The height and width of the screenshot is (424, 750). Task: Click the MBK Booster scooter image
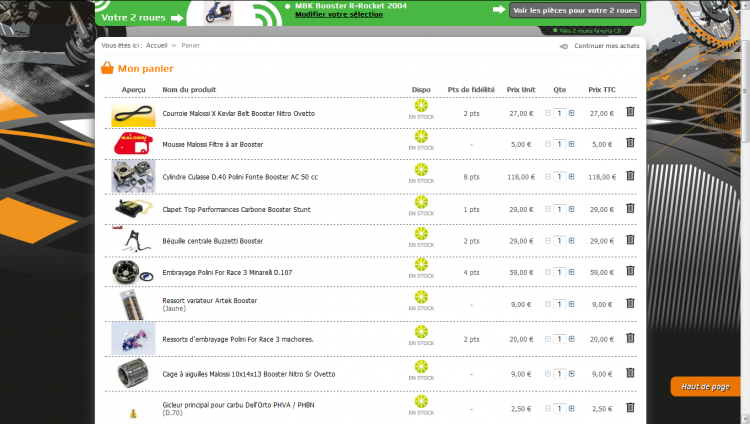[x=219, y=13]
